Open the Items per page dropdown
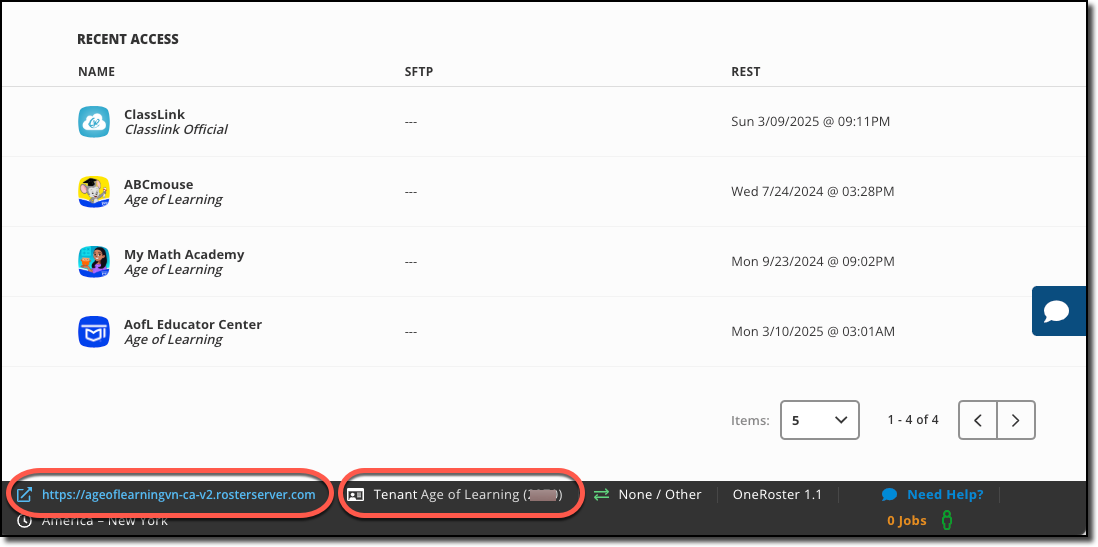This screenshot has width=1098, height=547. [819, 420]
